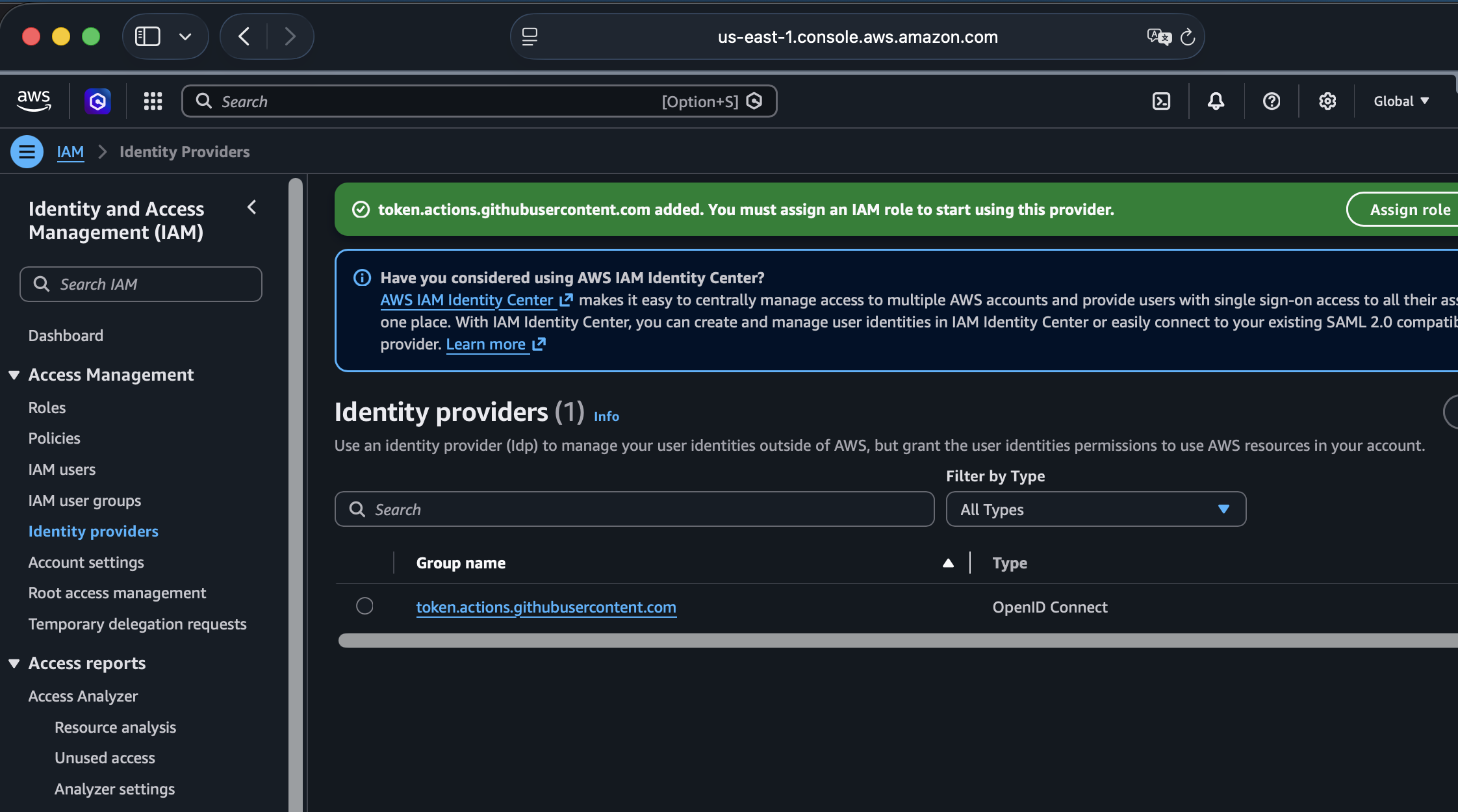
Task: Select the token.actions.githubusercontent.com radio button
Action: click(x=364, y=606)
